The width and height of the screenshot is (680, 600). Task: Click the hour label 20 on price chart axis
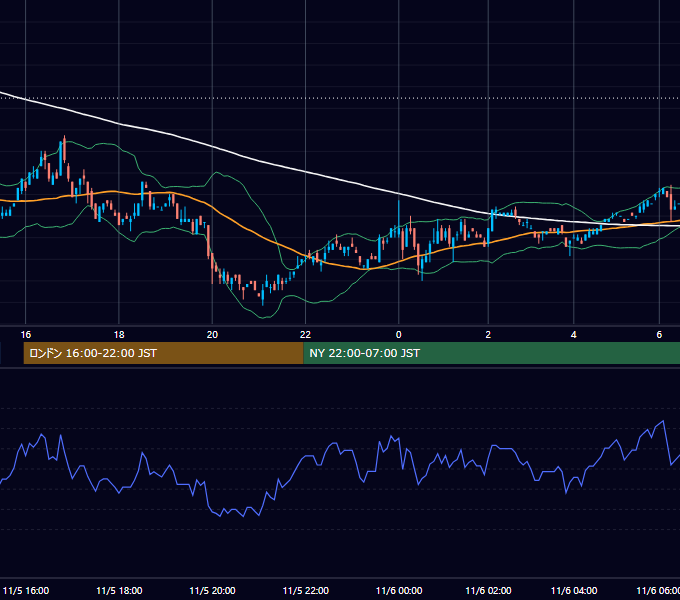tap(212, 334)
